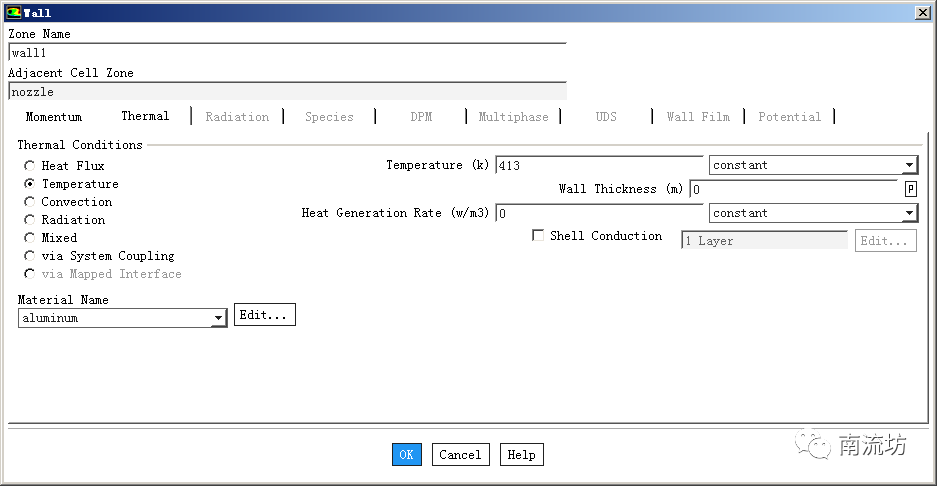
Task: Click the P parameter button for Wall Thickness
Action: (910, 189)
